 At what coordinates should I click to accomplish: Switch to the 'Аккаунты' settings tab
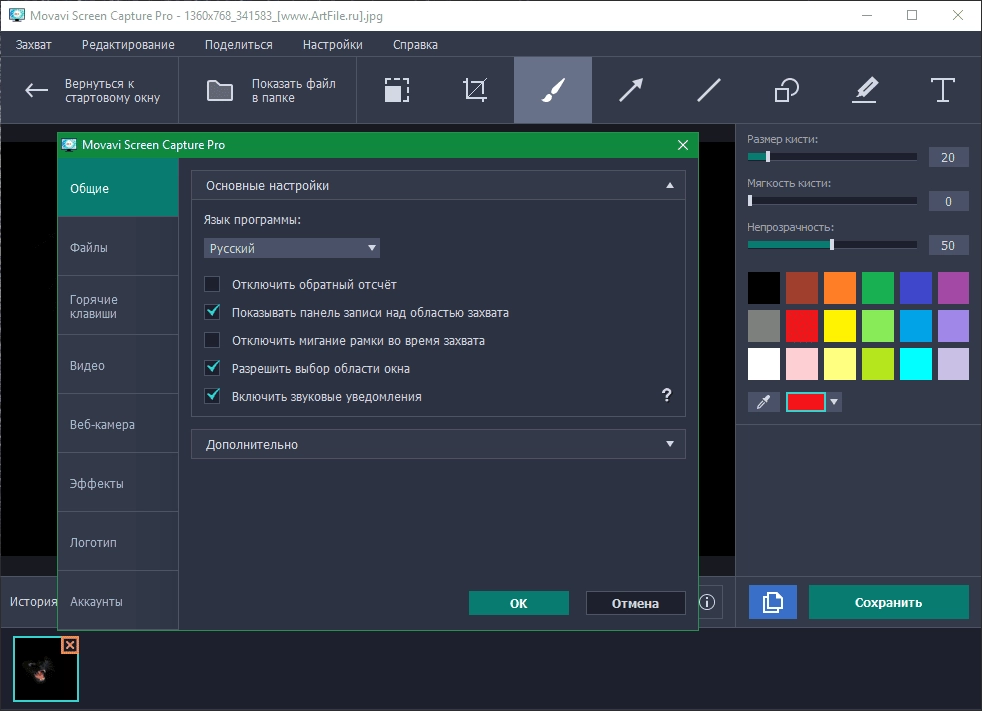tap(118, 601)
